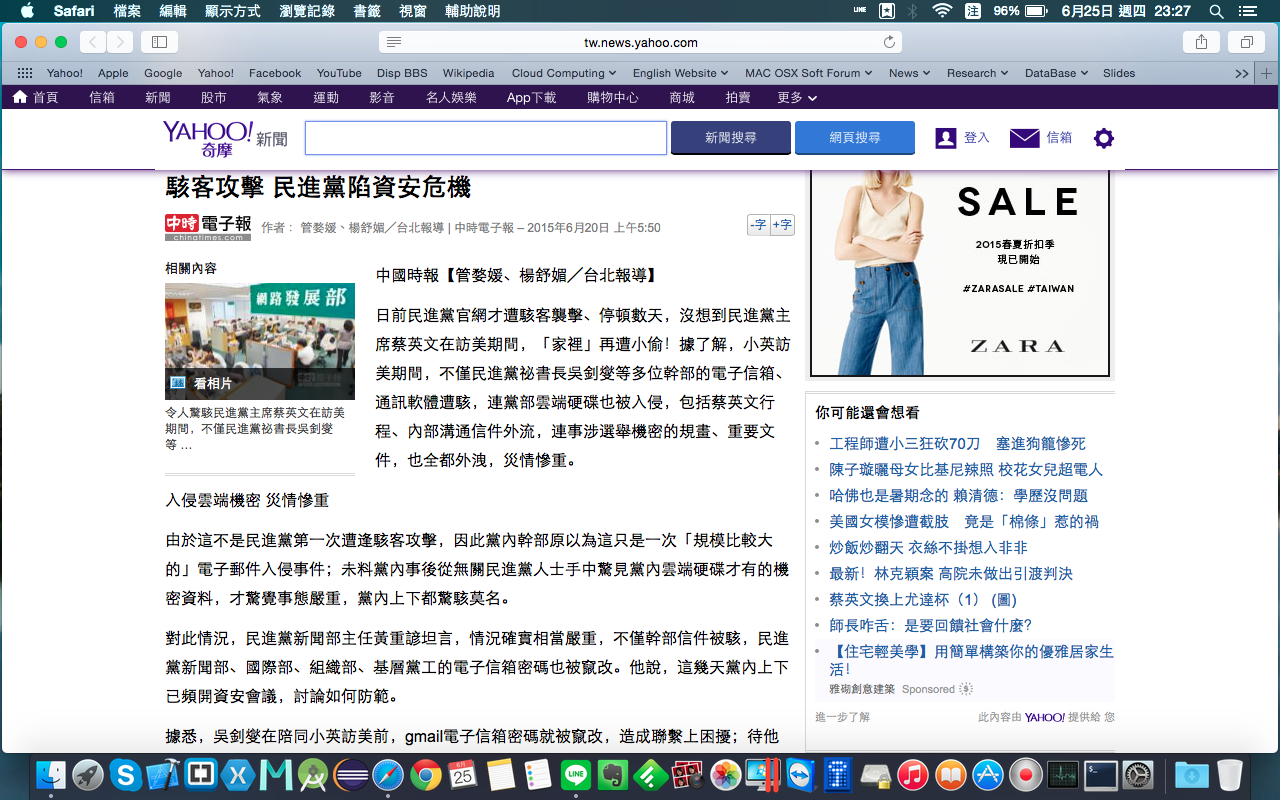Image resolution: width=1280 pixels, height=800 pixels.
Task: Open the 輔助說明 menu
Action: (472, 11)
